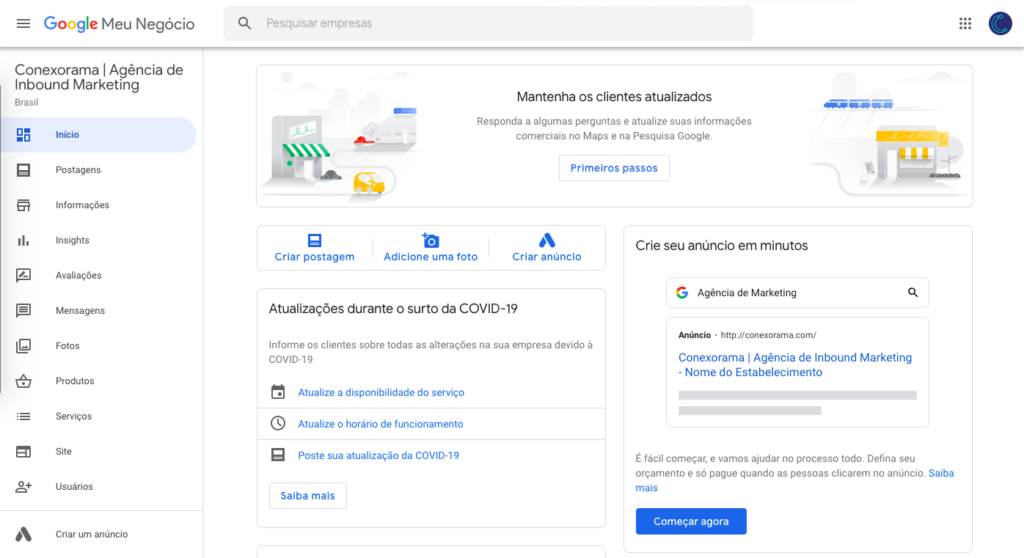Click clock icon beside horário de funcionamento
Image resolution: width=1024 pixels, height=558 pixels.
tap(278, 423)
